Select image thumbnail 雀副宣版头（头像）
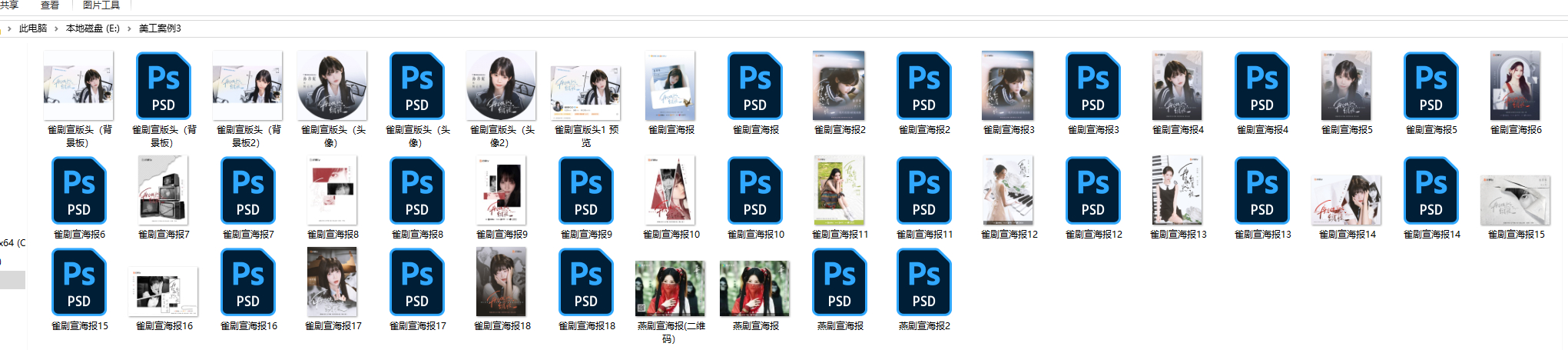This screenshot has width=1568, height=350. point(332,85)
